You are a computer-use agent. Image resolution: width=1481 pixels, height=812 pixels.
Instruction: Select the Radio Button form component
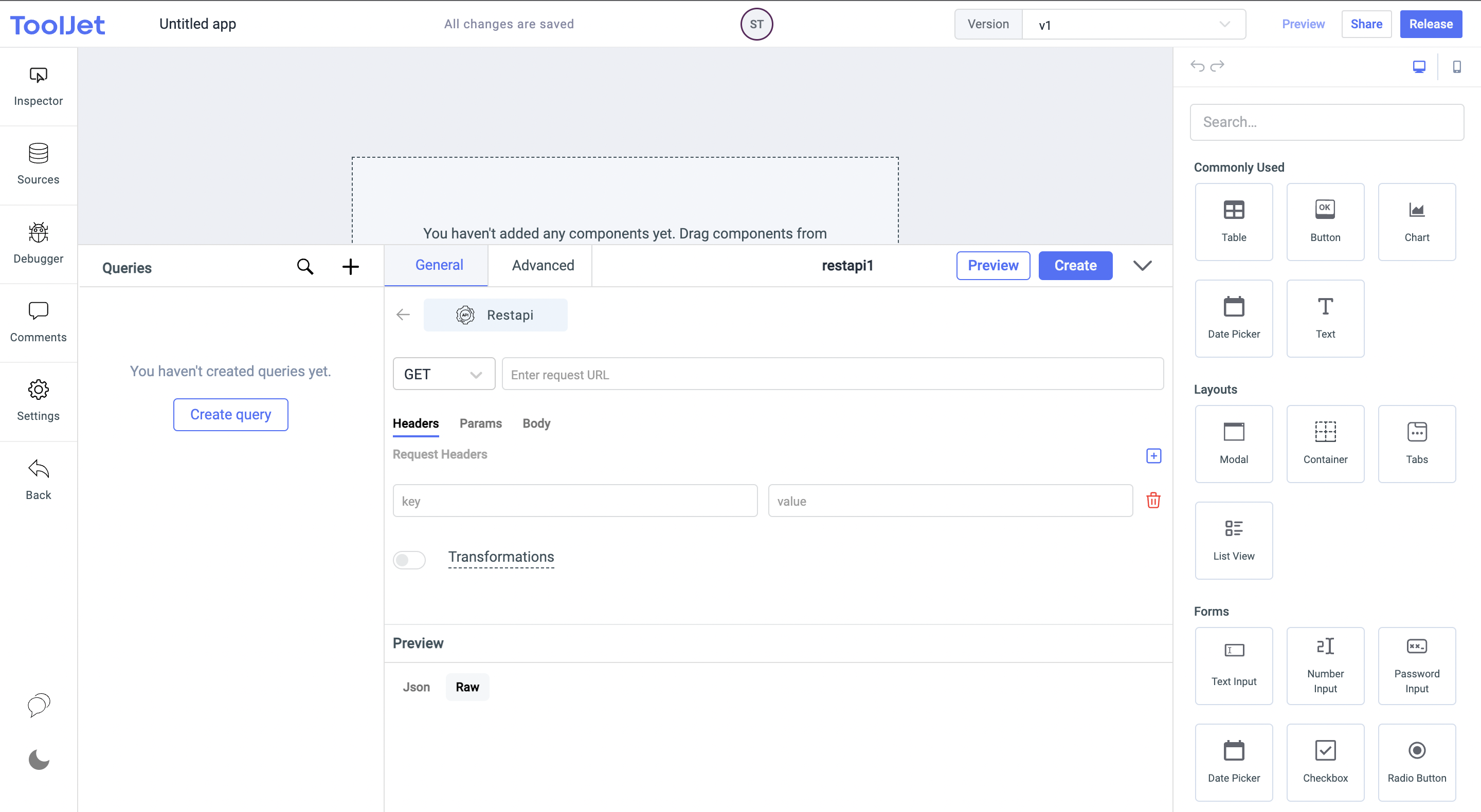(x=1417, y=762)
